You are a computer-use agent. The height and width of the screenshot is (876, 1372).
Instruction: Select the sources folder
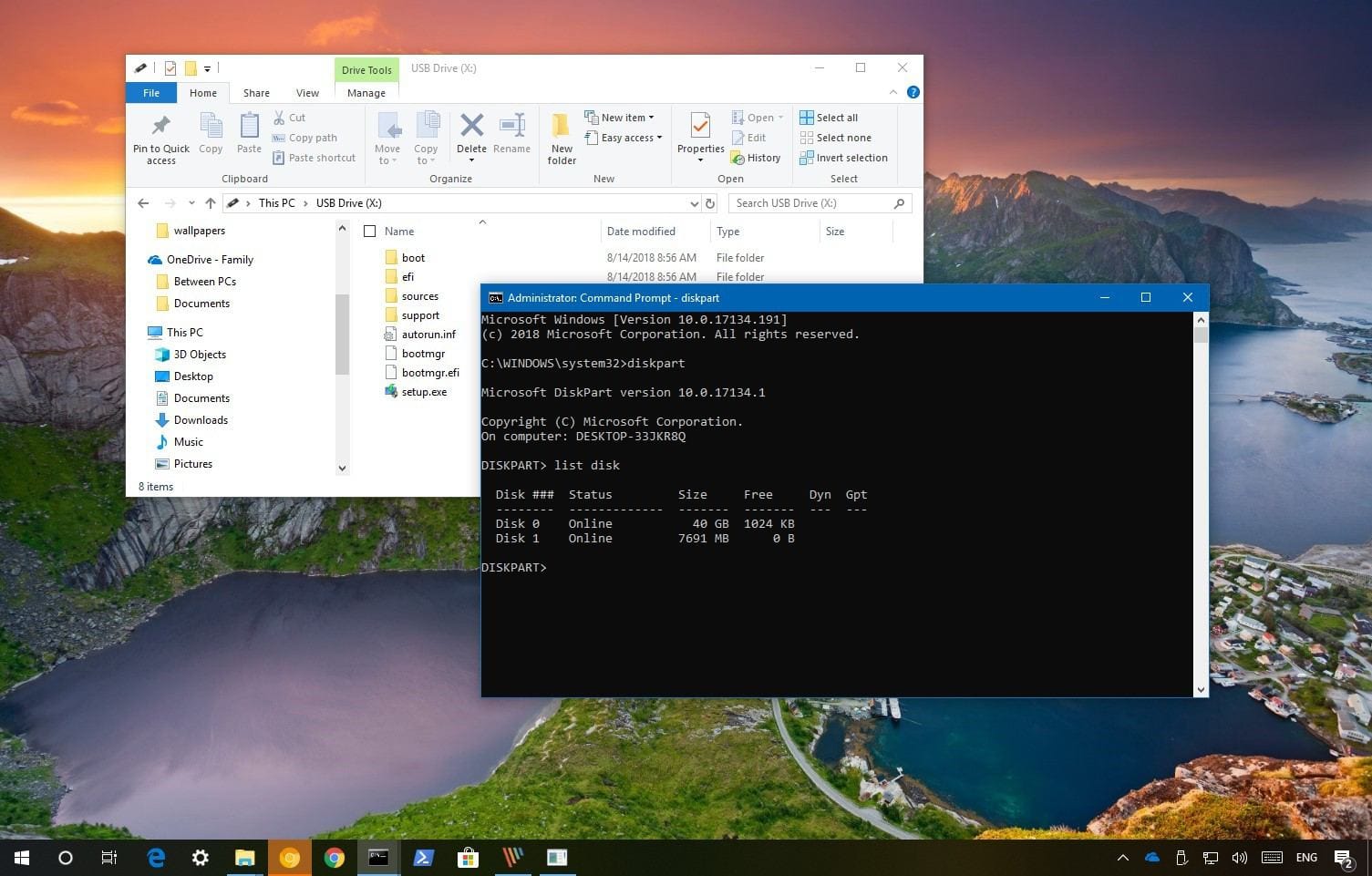coord(419,296)
